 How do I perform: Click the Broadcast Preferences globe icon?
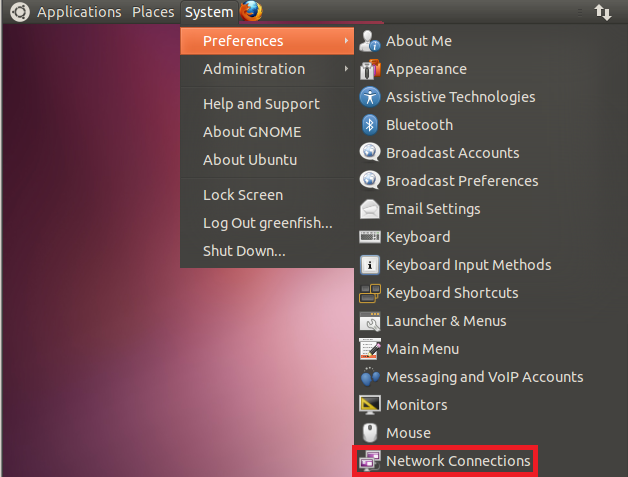point(369,181)
